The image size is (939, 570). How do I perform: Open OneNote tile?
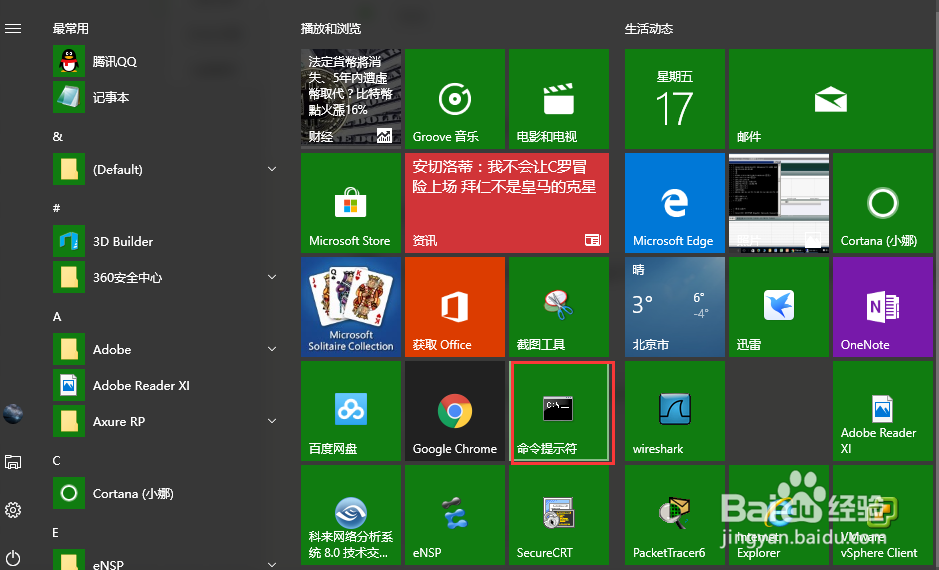tap(883, 307)
